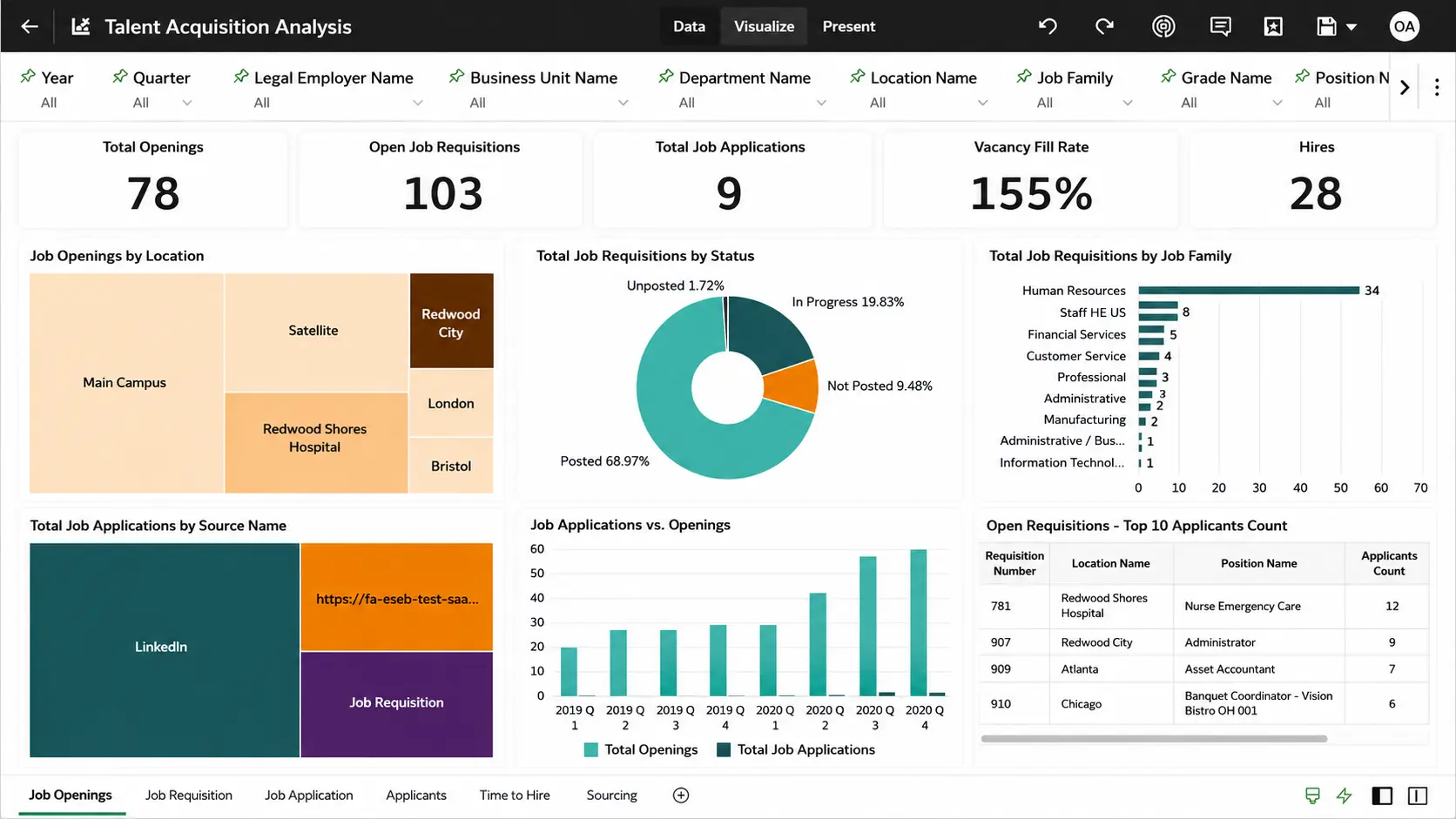
Task: Add a new canvas with plus icon
Action: (x=681, y=795)
